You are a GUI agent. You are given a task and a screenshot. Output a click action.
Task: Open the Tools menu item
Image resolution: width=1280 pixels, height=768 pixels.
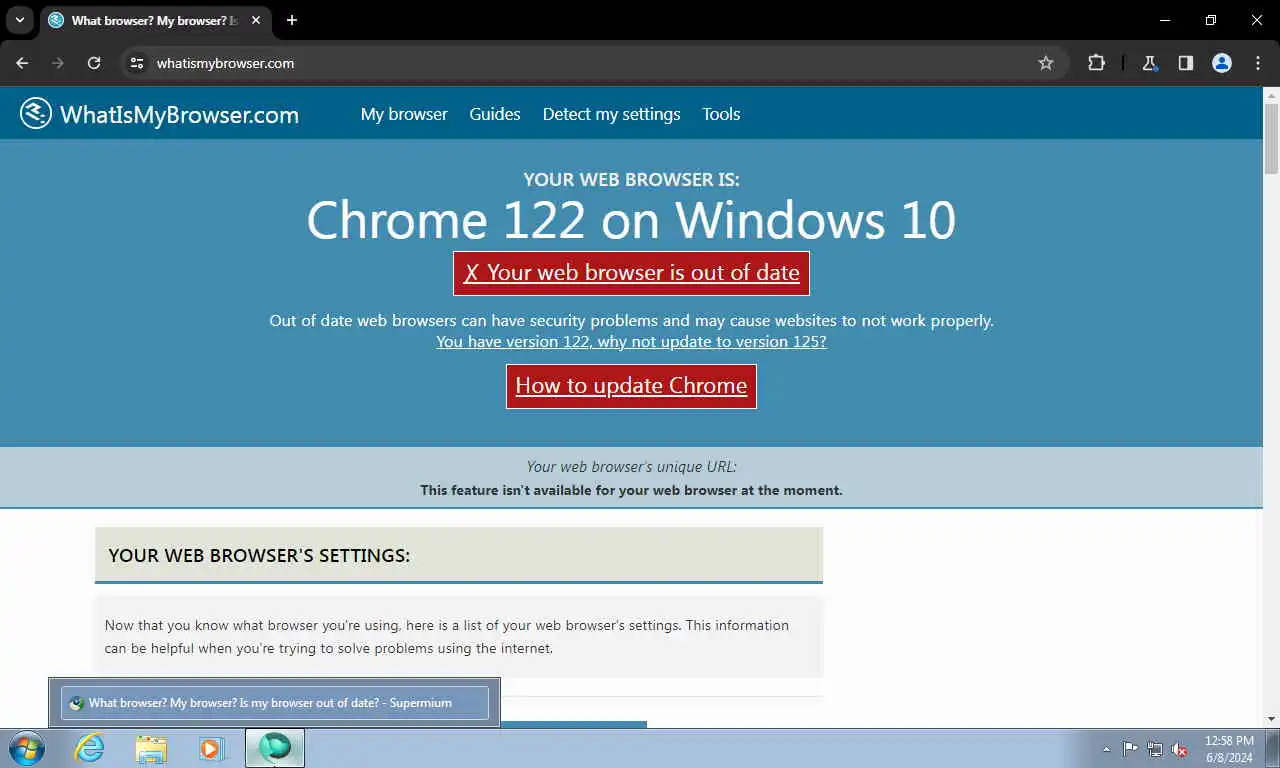(721, 114)
